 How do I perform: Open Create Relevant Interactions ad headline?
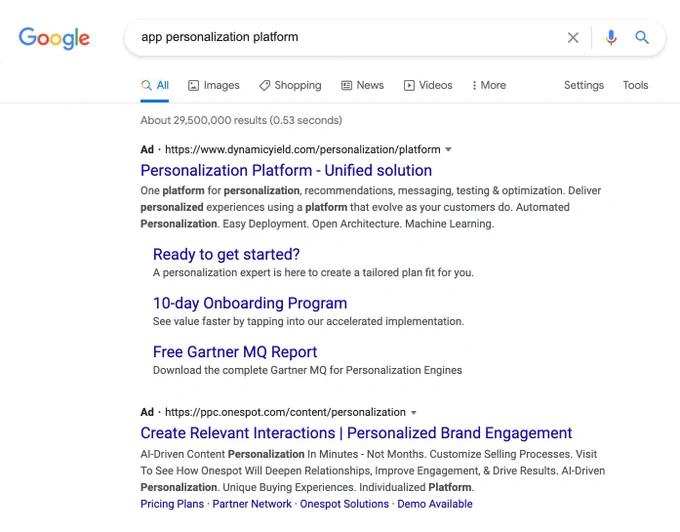click(356, 433)
